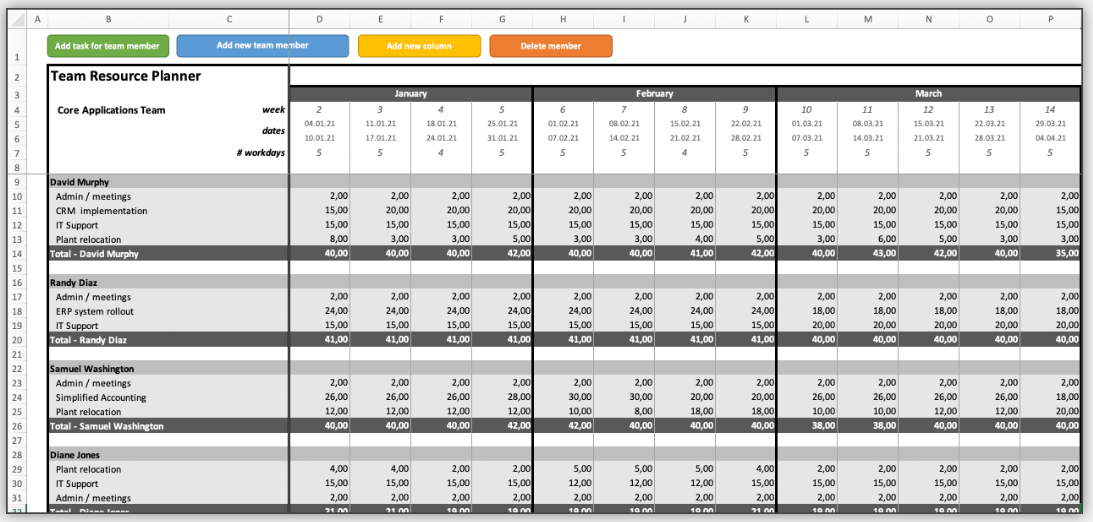
Task: Select the February month header
Action: pos(654,93)
